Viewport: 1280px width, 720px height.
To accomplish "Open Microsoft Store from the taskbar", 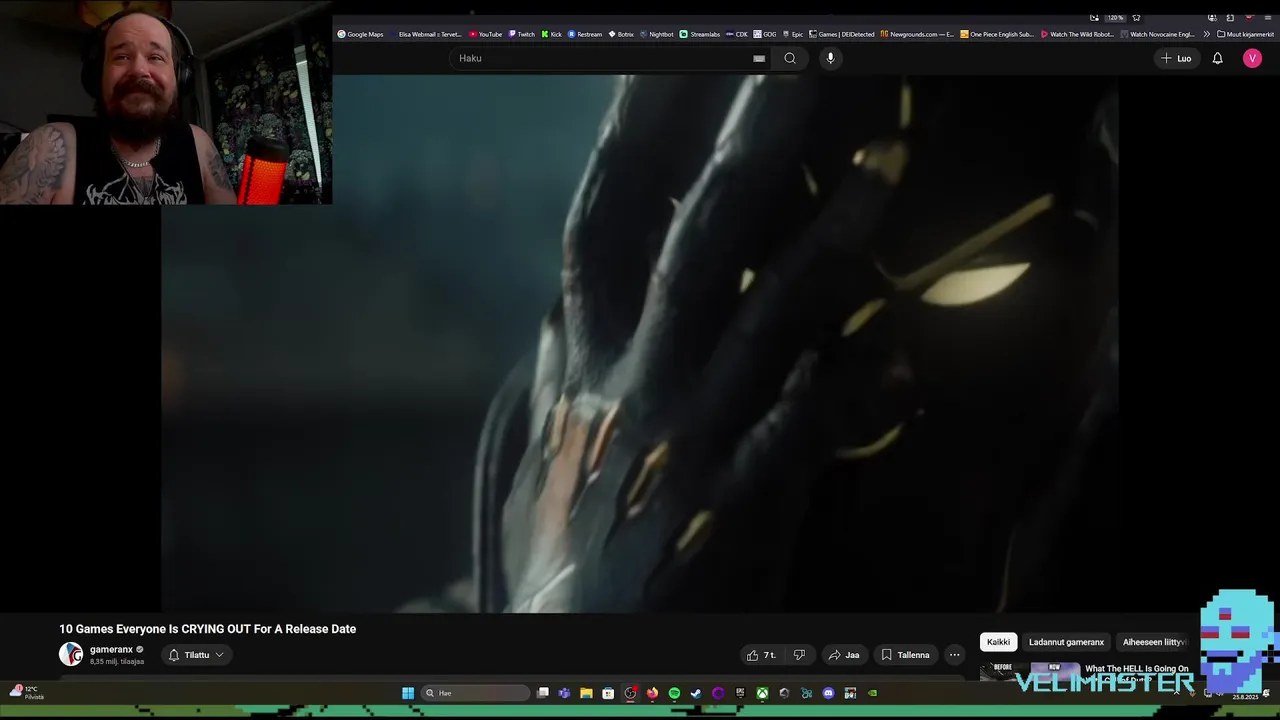I will click(608, 693).
